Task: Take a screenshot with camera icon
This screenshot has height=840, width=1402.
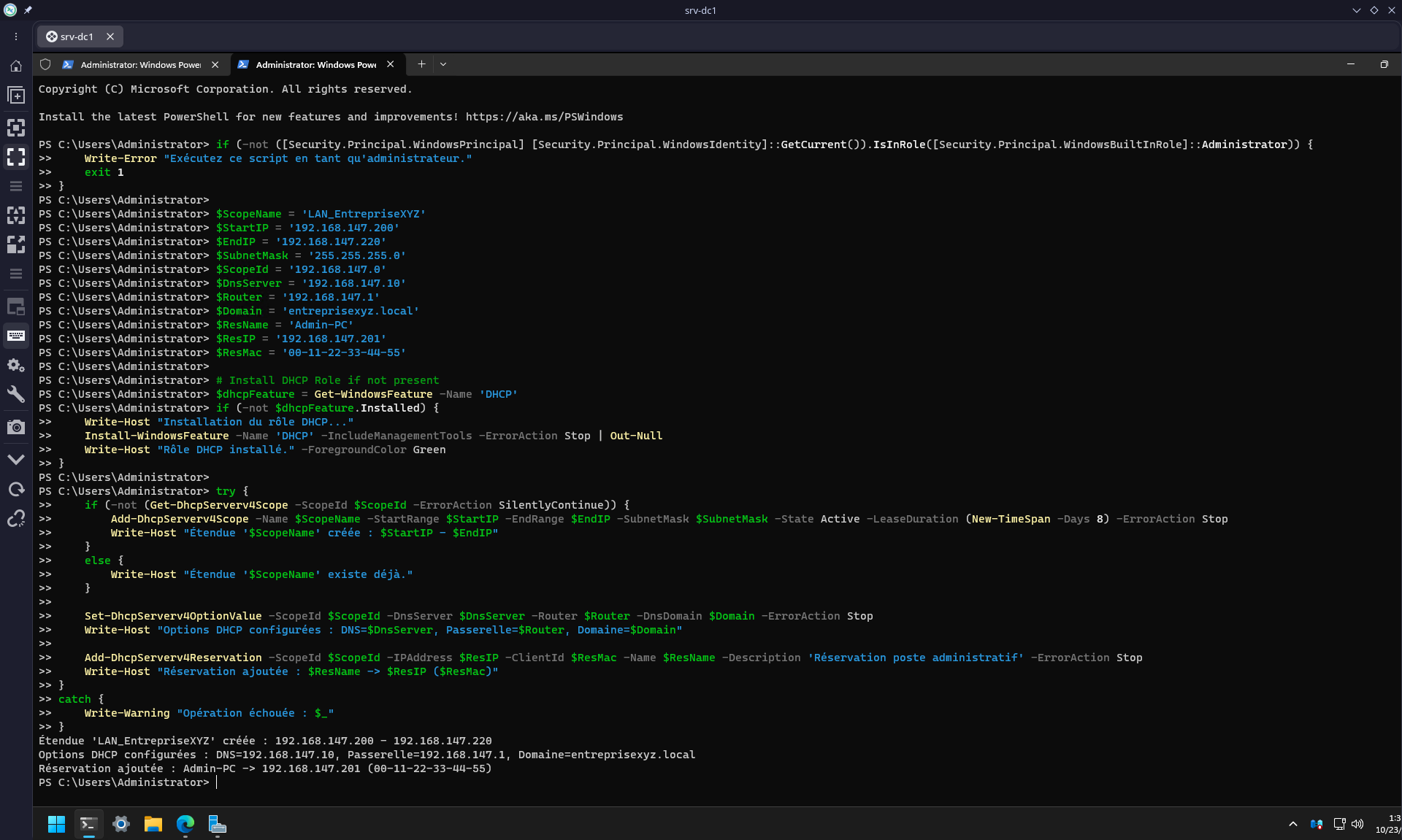Action: [16, 427]
